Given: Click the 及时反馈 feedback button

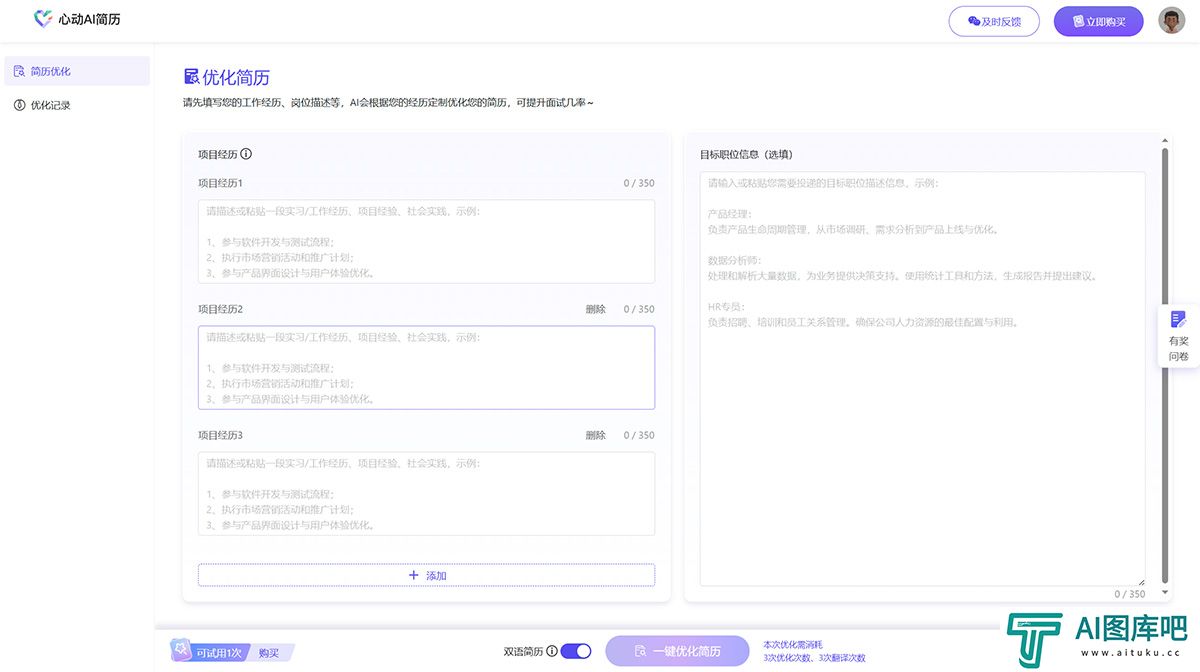Looking at the screenshot, I should (994, 21).
